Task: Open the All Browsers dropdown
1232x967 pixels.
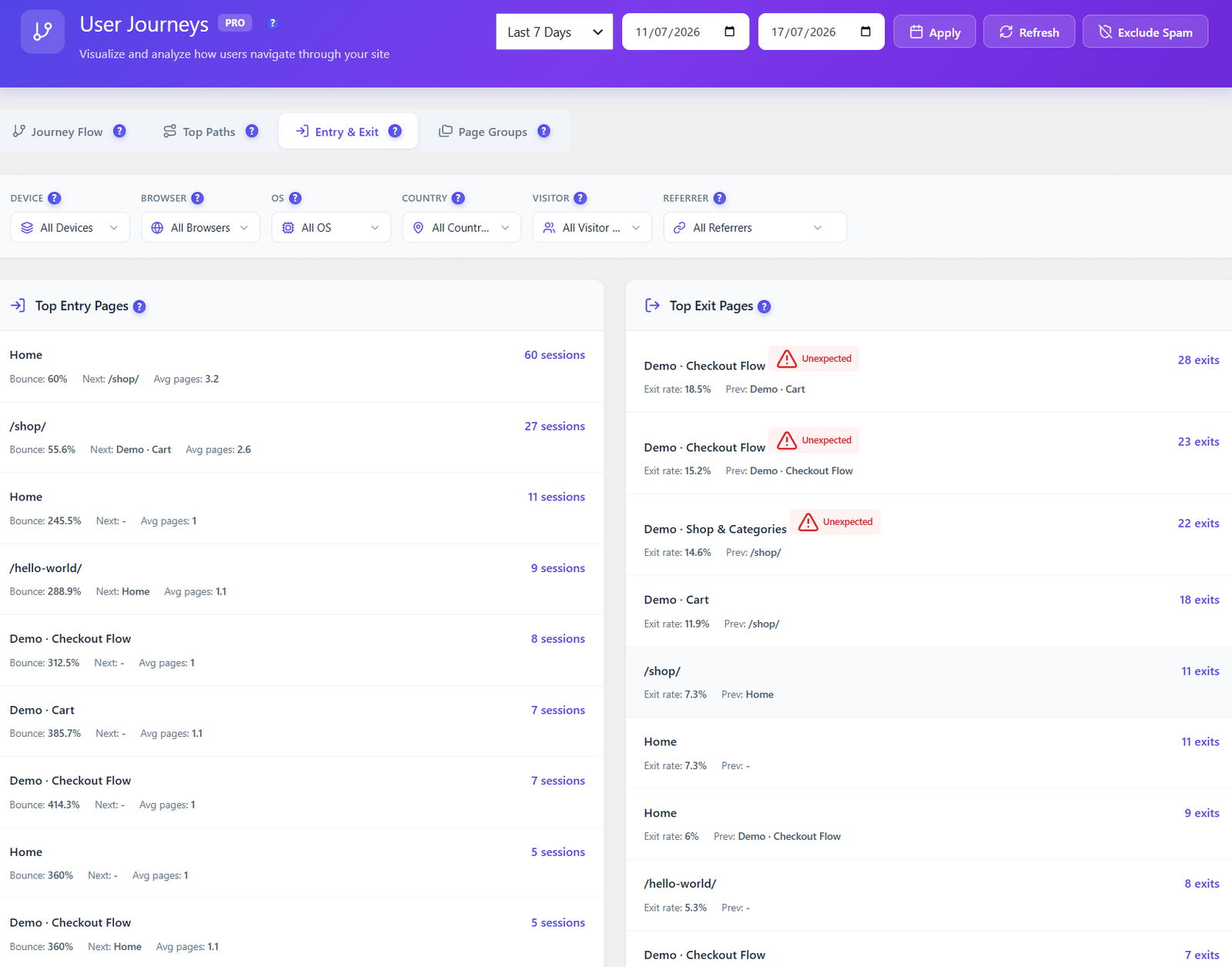Action: point(200,228)
